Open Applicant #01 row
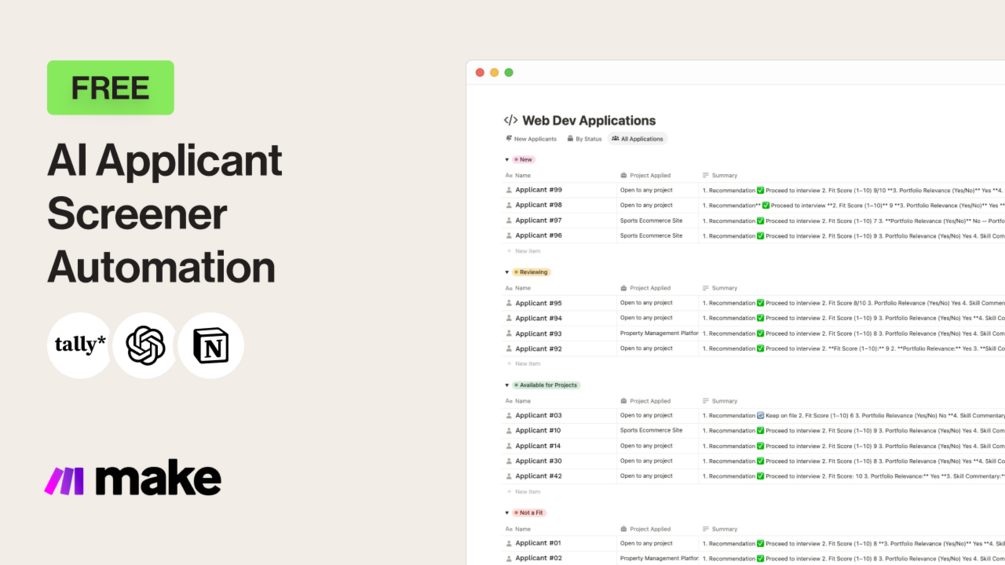 [x=753, y=543]
